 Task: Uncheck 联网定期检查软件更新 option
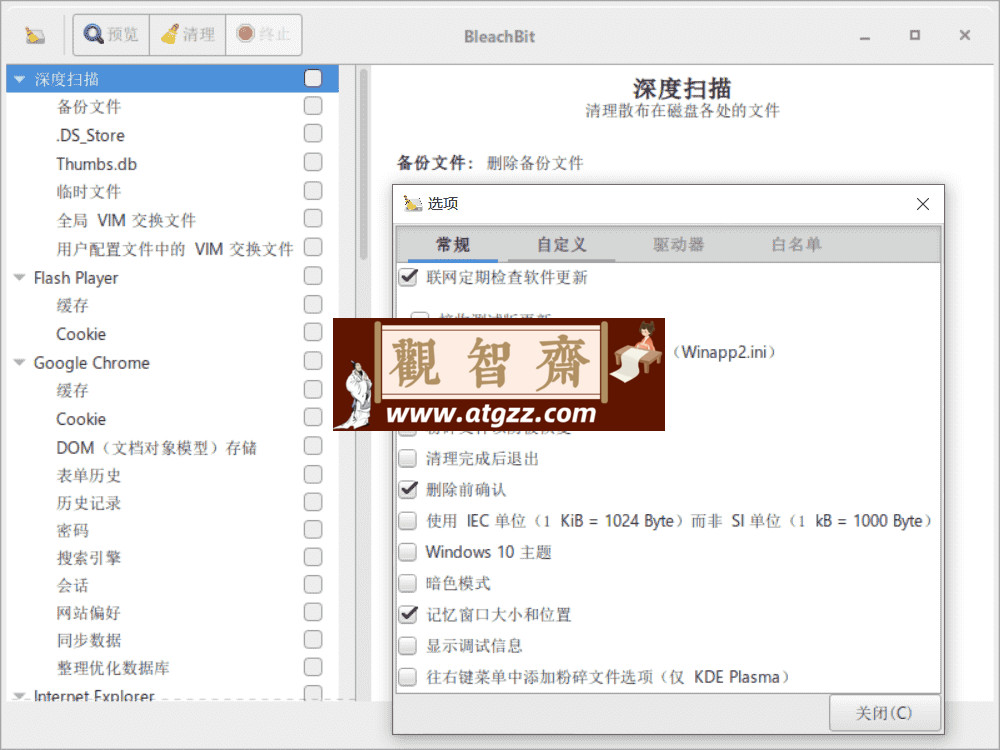tap(408, 277)
